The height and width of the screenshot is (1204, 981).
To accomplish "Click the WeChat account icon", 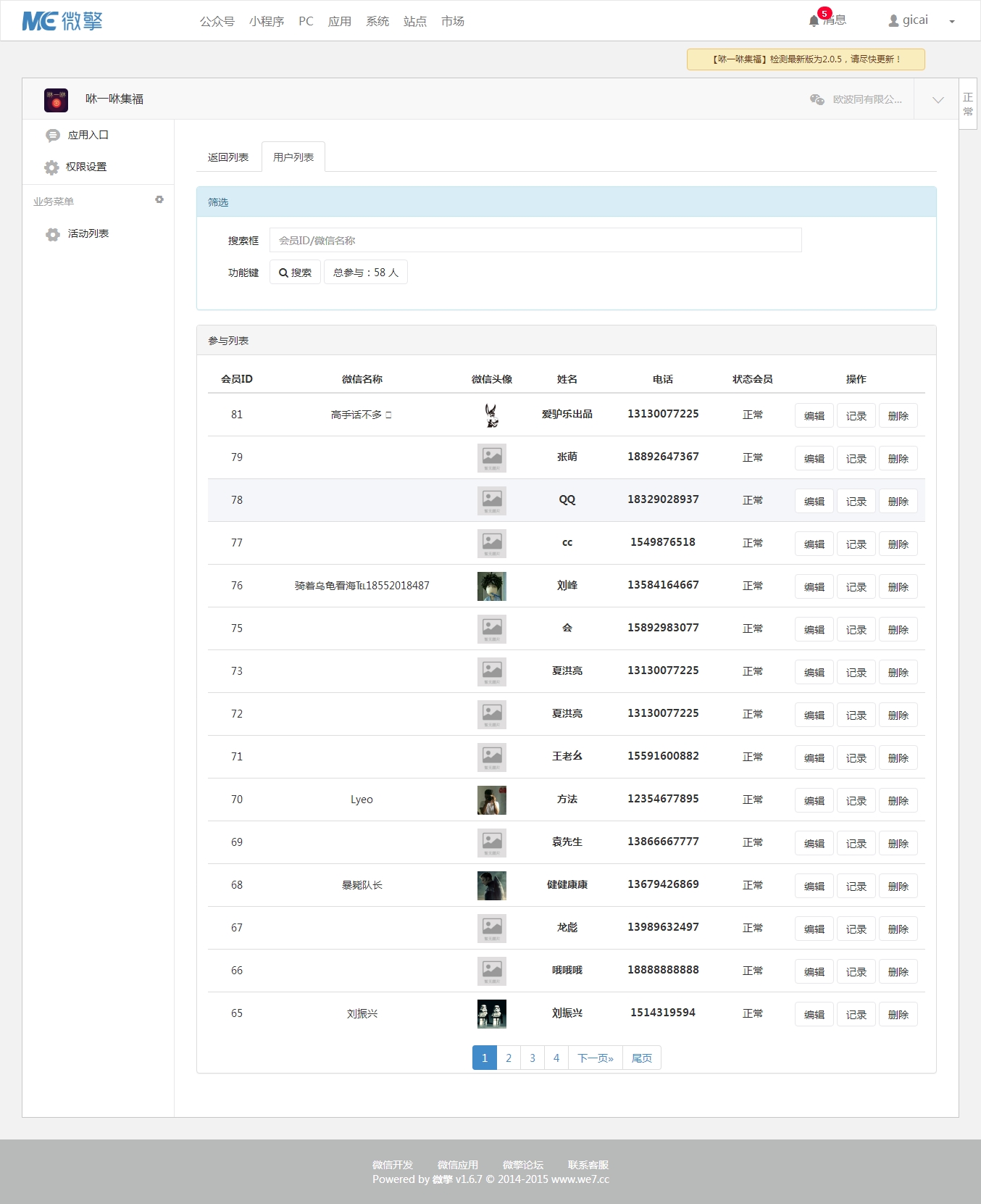I will pyautogui.click(x=817, y=99).
